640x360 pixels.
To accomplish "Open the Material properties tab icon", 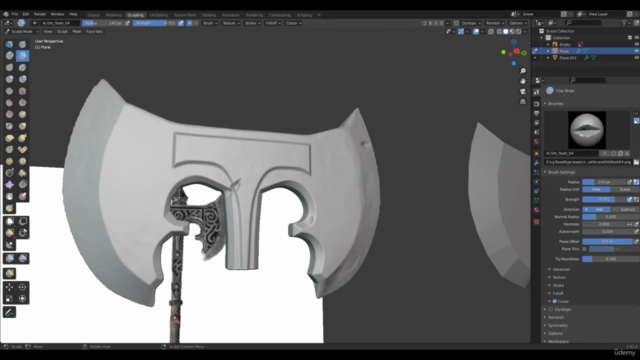I will click(x=536, y=210).
